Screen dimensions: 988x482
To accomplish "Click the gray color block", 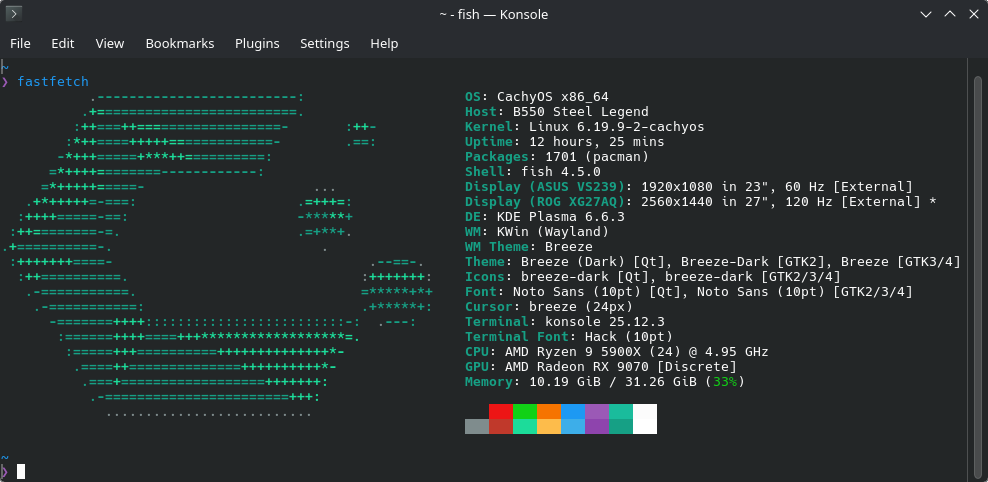I will point(477,427).
